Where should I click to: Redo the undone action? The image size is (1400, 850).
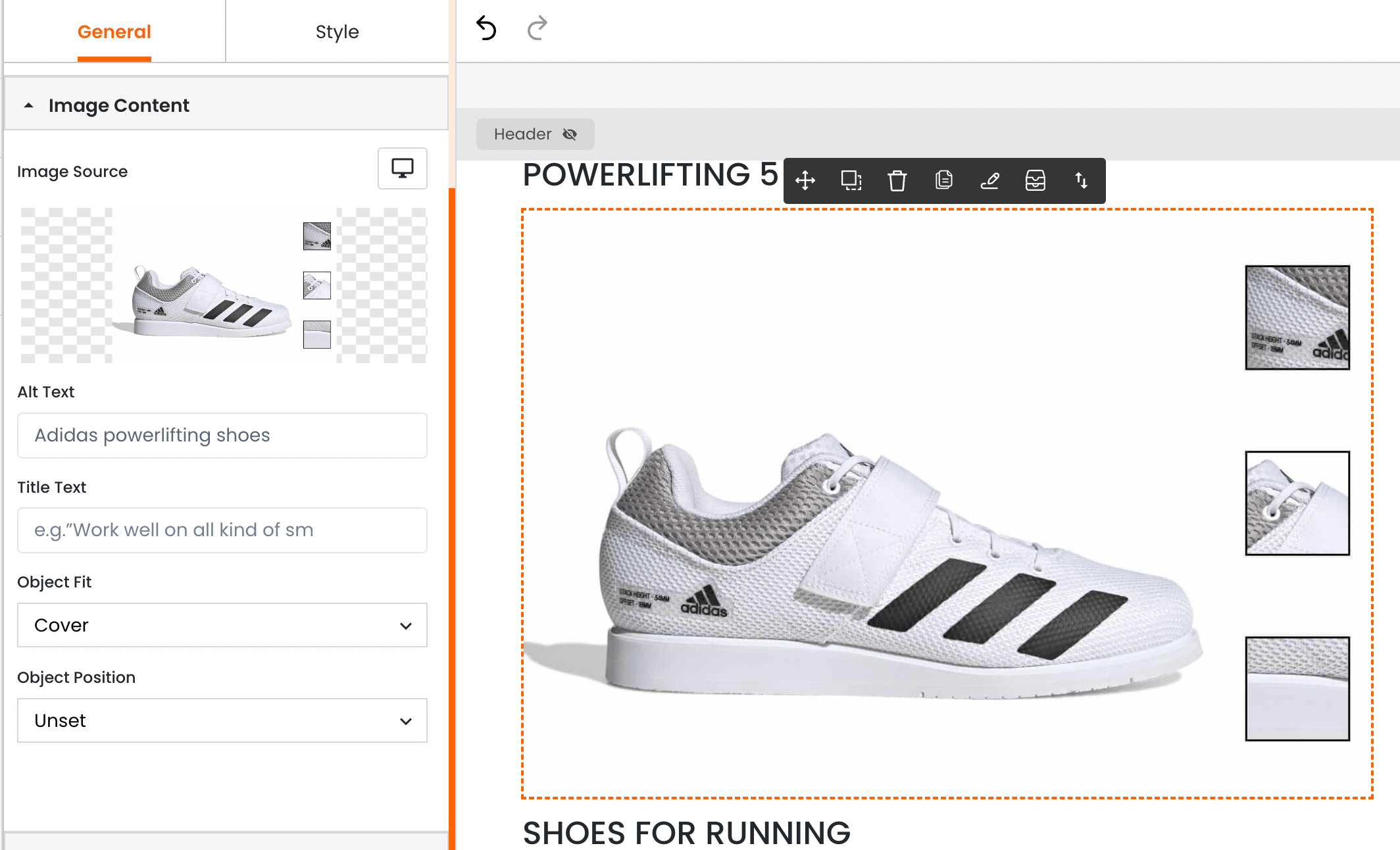click(537, 28)
